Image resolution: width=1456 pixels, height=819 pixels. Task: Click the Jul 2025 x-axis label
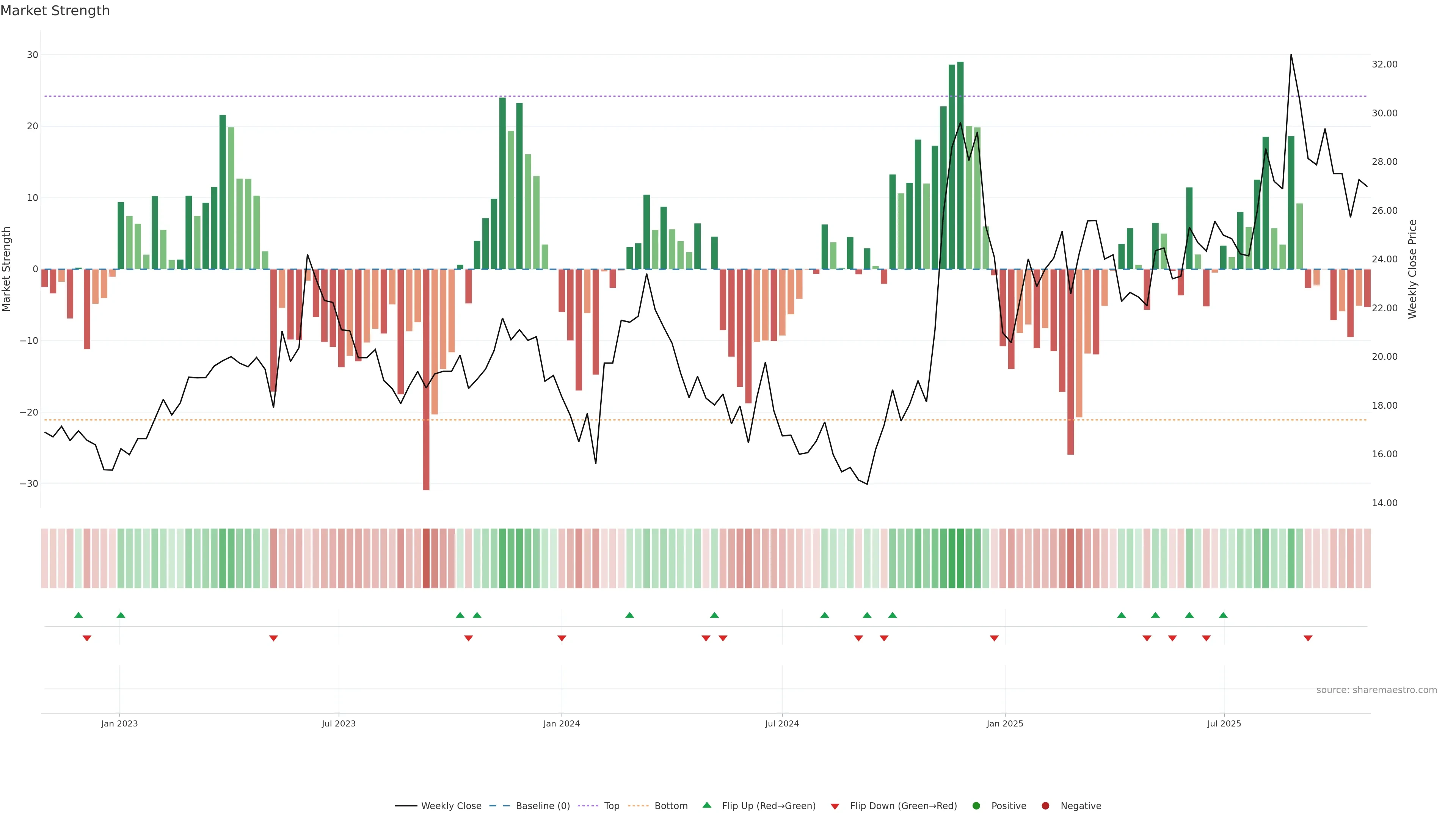(x=1224, y=723)
